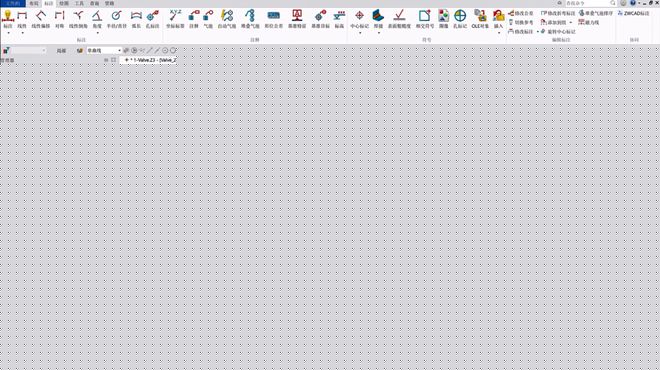Toggle the pick filter icon before curve box
Image resolution: width=660 pixels, height=370 pixels.
point(80,51)
